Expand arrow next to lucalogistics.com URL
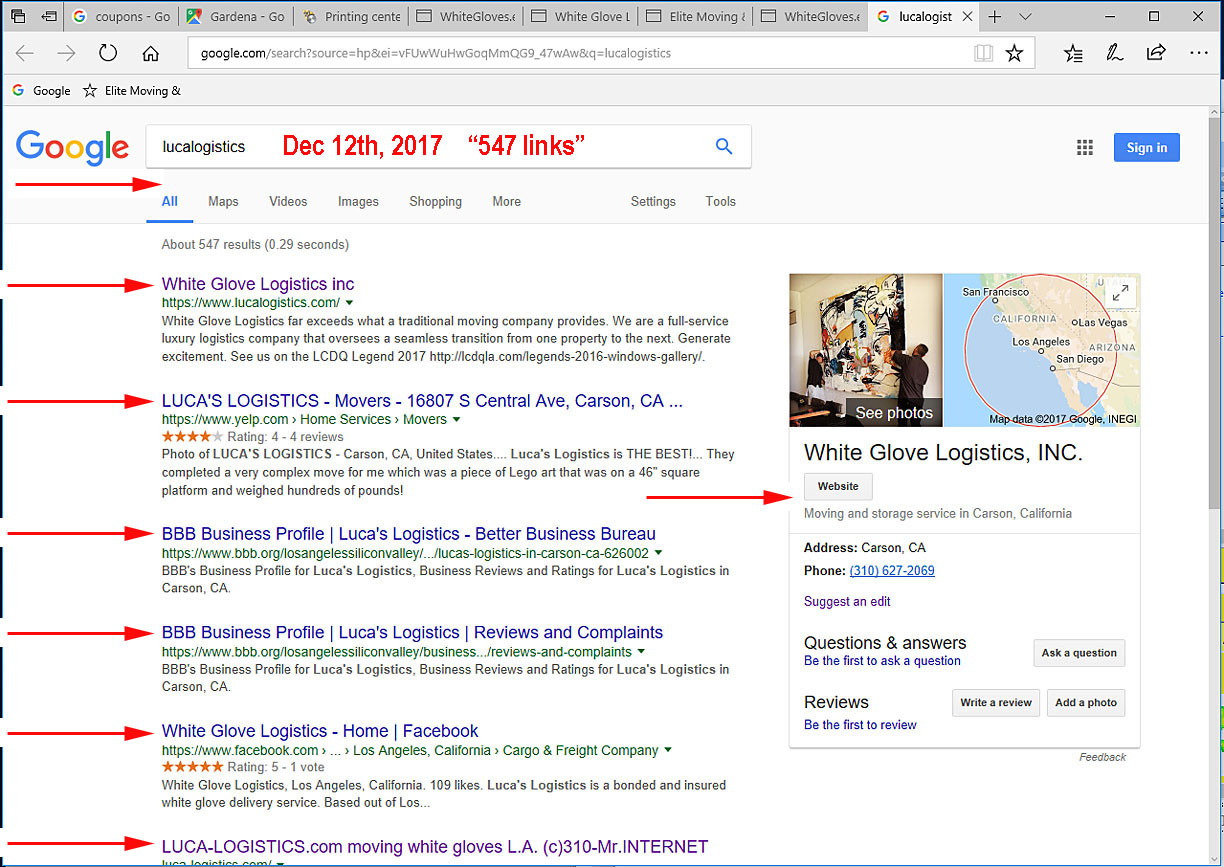 pyautogui.click(x=349, y=303)
